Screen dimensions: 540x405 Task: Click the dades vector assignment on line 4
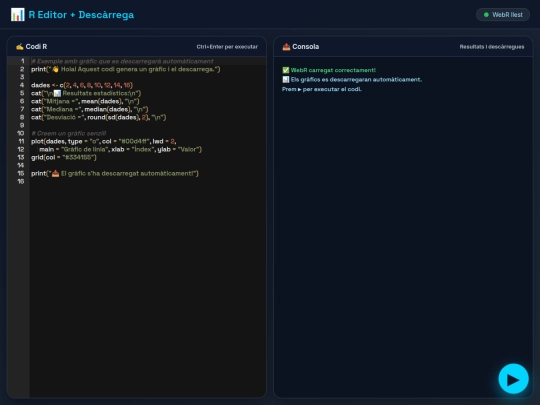82,85
